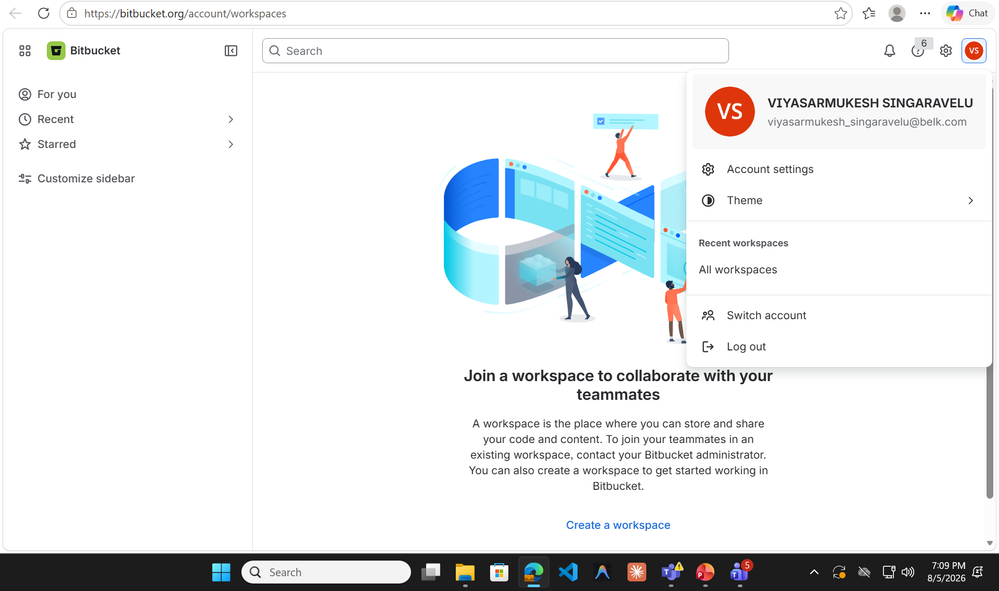Screen dimensions: 999x591
Task: View site information lock icon
Action: point(72,13)
